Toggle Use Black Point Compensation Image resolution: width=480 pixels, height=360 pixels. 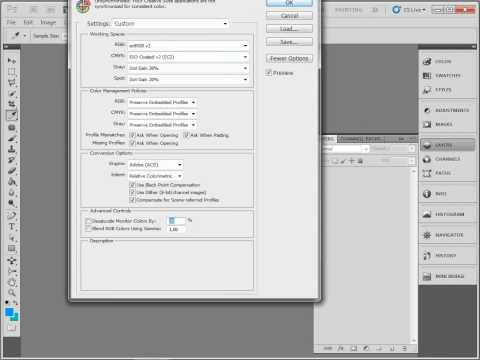pyautogui.click(x=132, y=185)
